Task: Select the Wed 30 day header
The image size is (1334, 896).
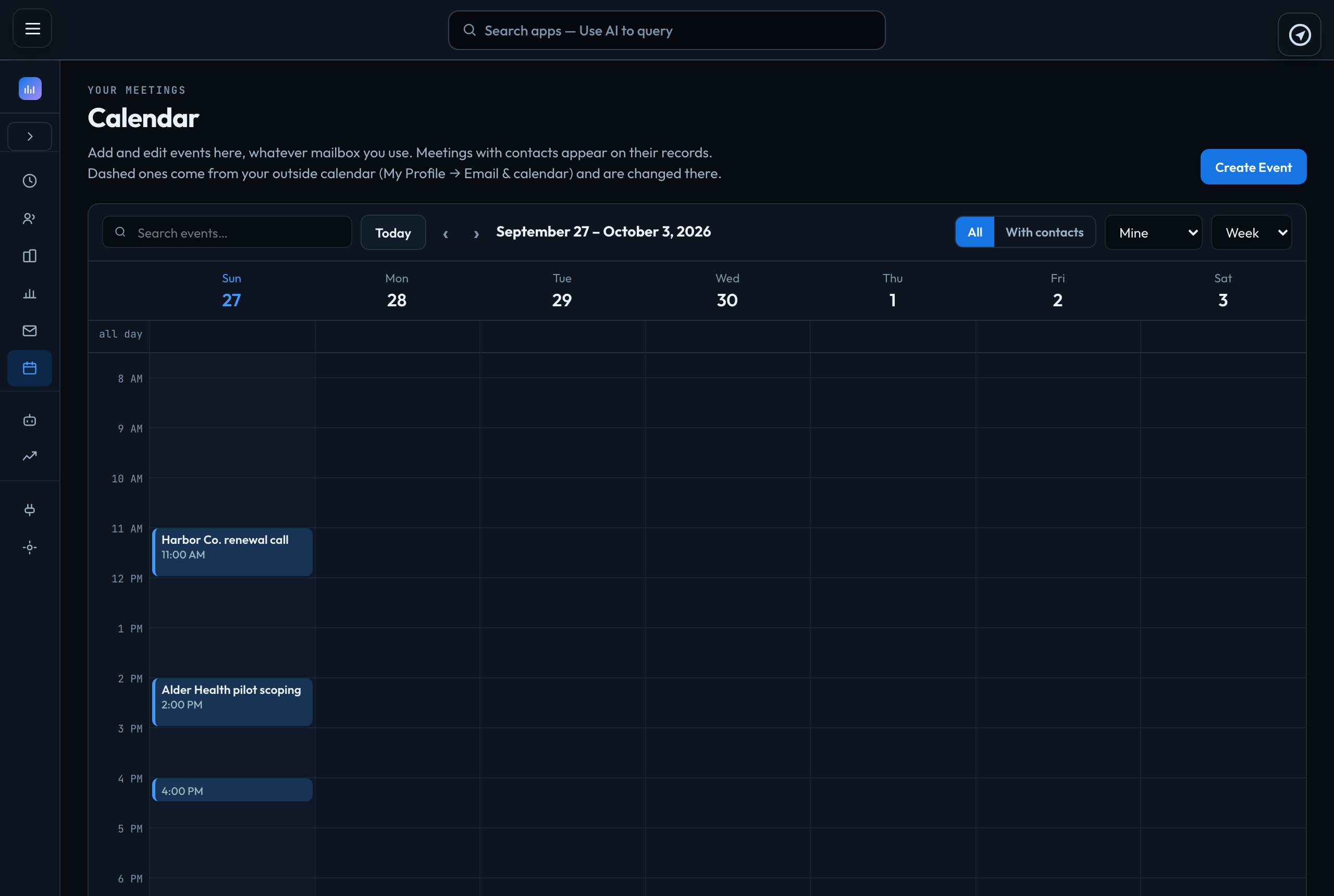Action: coord(727,291)
